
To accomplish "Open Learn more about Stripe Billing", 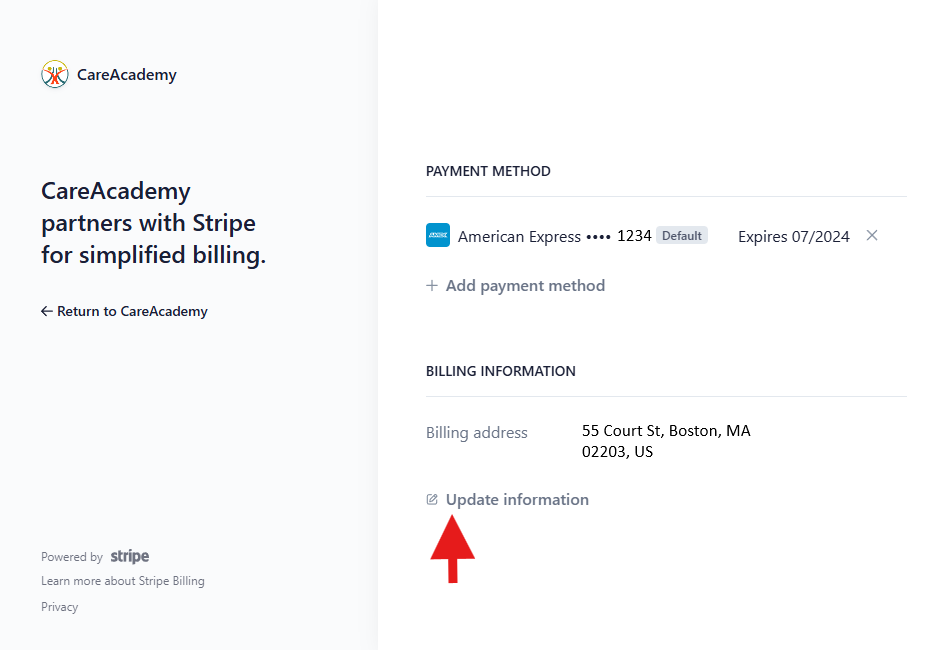I will click(123, 581).
